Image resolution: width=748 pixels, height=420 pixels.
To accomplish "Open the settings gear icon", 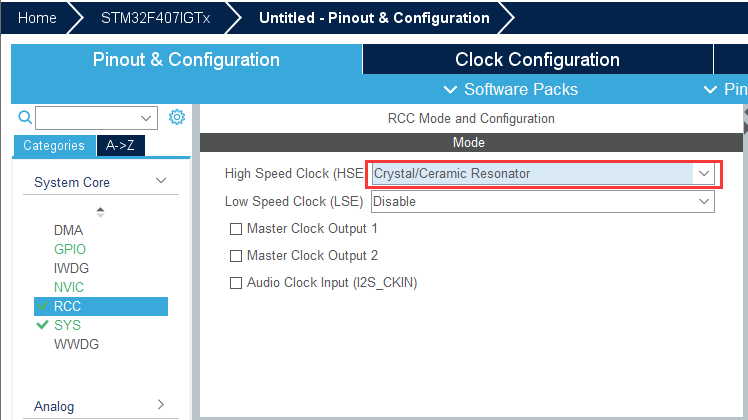I will coord(177,117).
